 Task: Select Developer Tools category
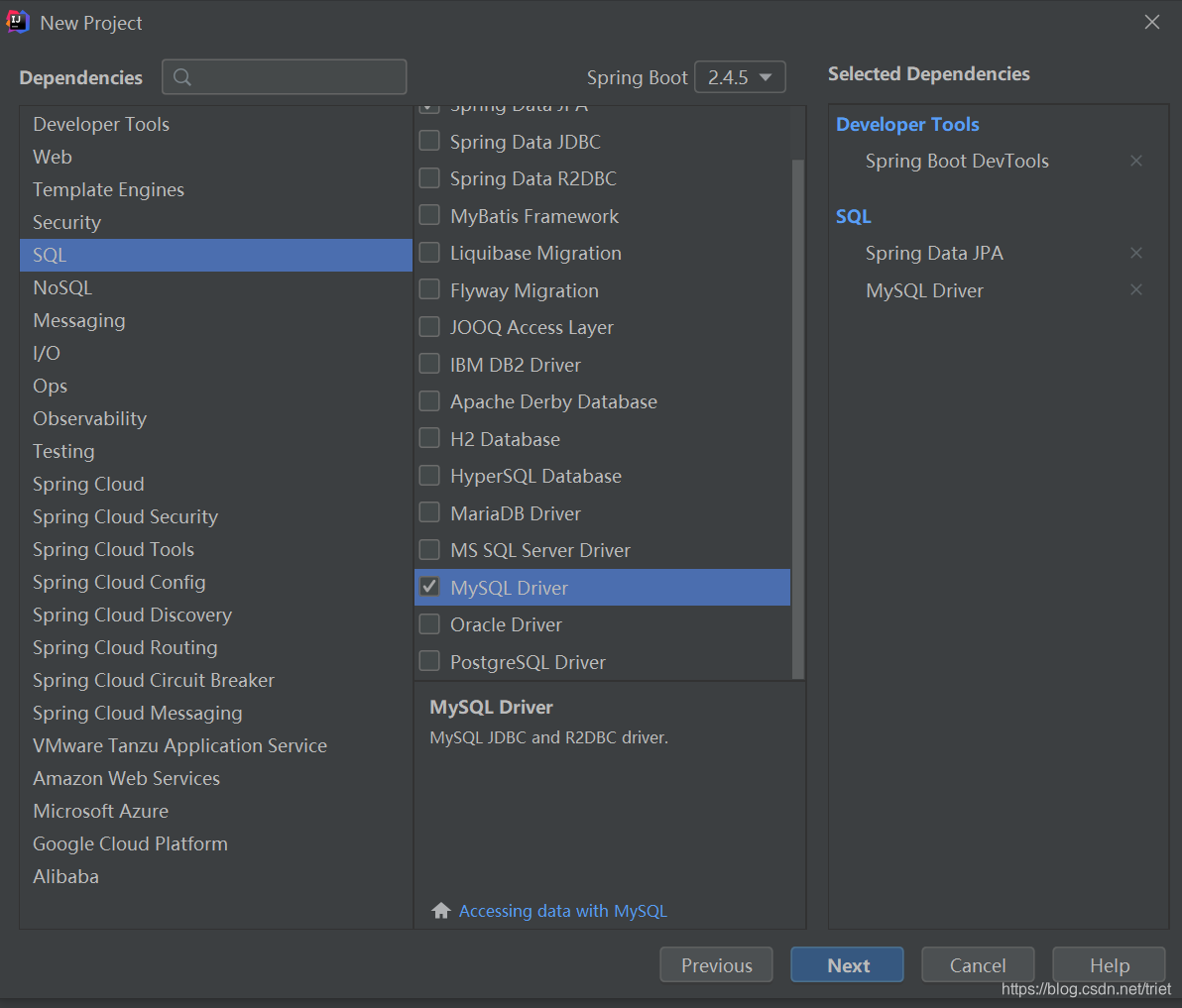(215, 124)
